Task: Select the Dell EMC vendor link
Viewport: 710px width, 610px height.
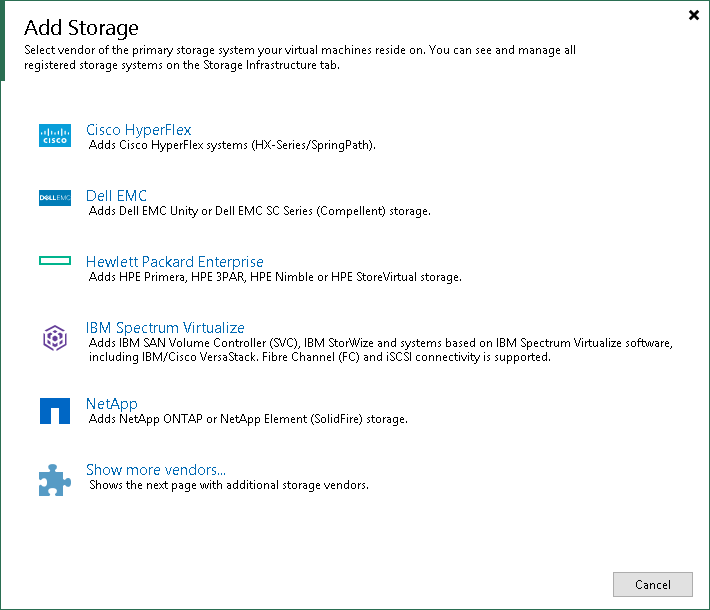Action: (x=116, y=196)
